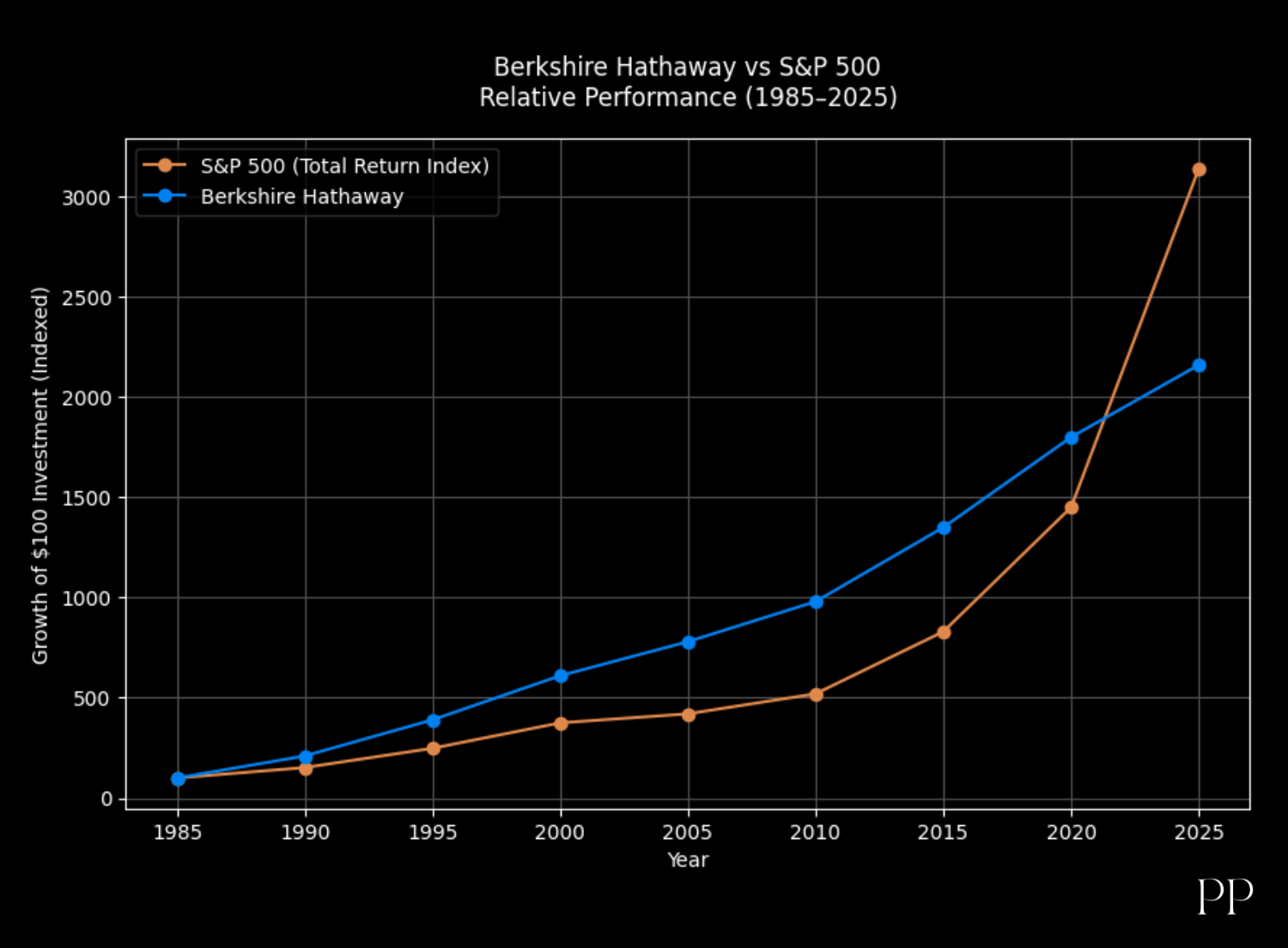Pick the Berkshire Hathaway 2010 data point
1288x948 pixels.
816,602
